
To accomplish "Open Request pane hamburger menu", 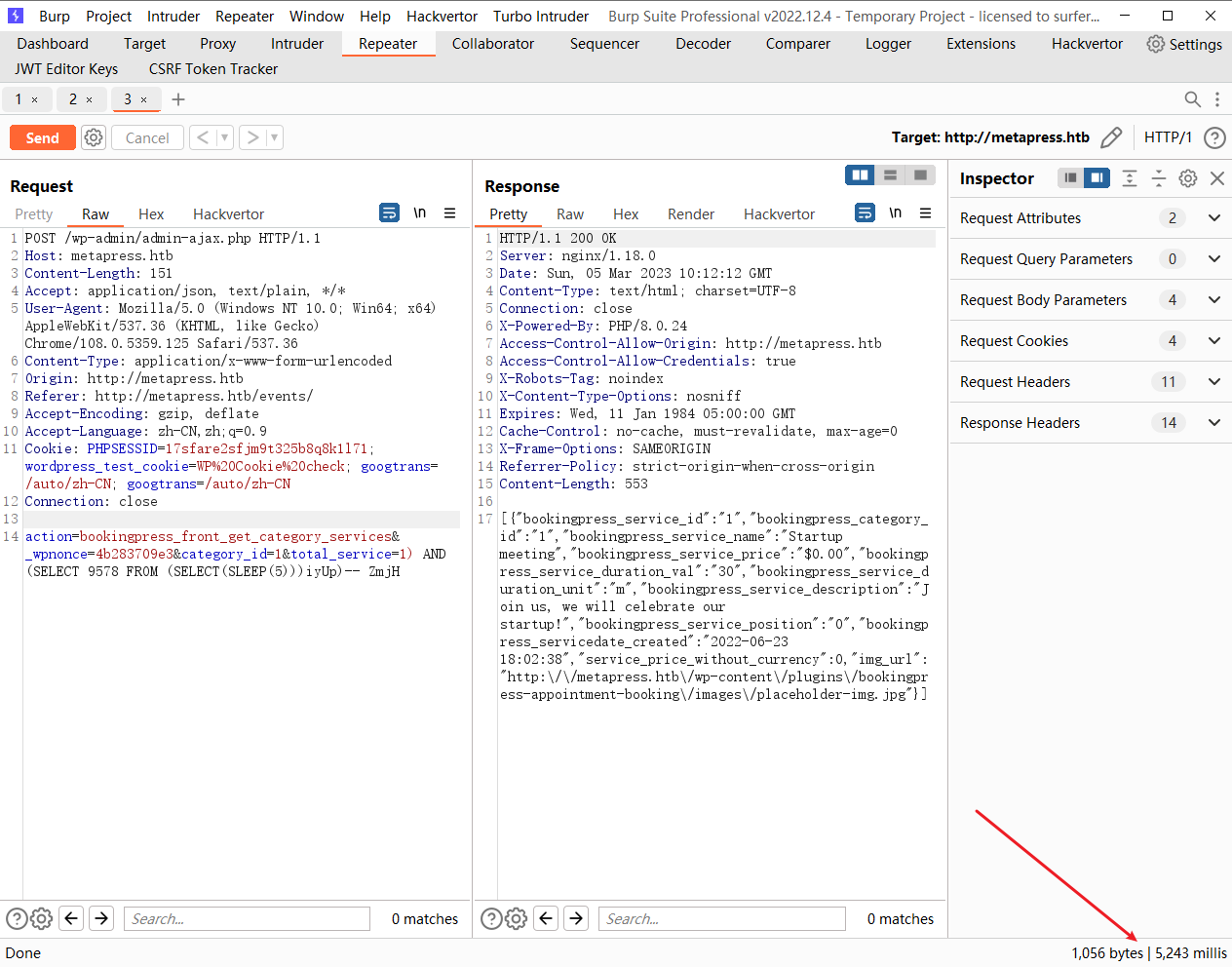I will coord(450,213).
